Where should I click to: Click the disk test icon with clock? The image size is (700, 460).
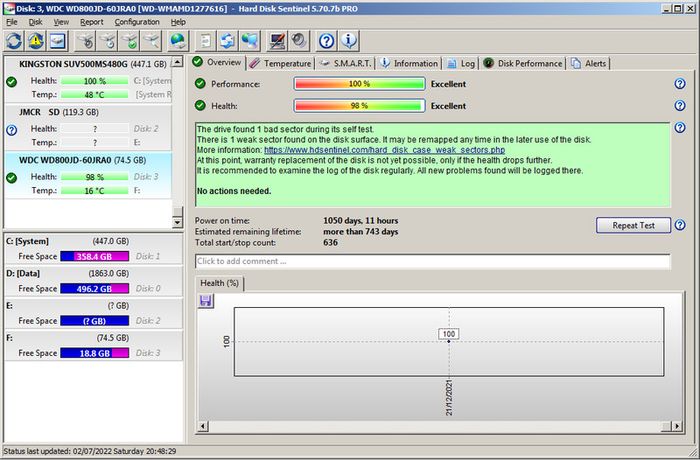coord(108,41)
